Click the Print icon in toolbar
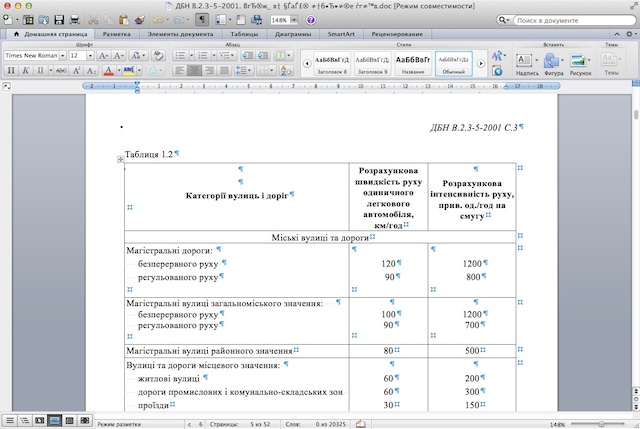Image resolution: width=640 pixels, height=429 pixels. 75,19
